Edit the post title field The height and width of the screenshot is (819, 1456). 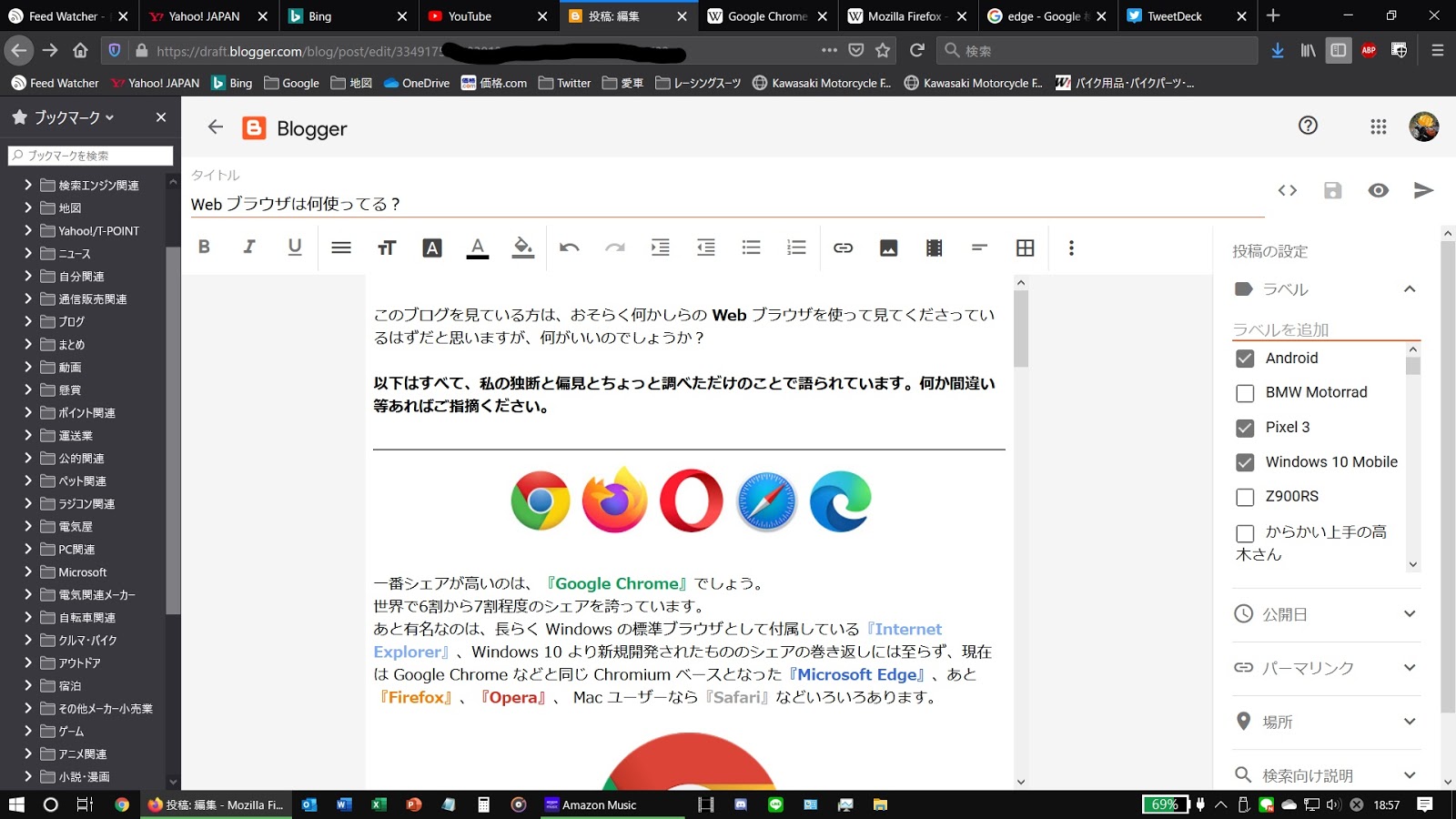[x=727, y=204]
